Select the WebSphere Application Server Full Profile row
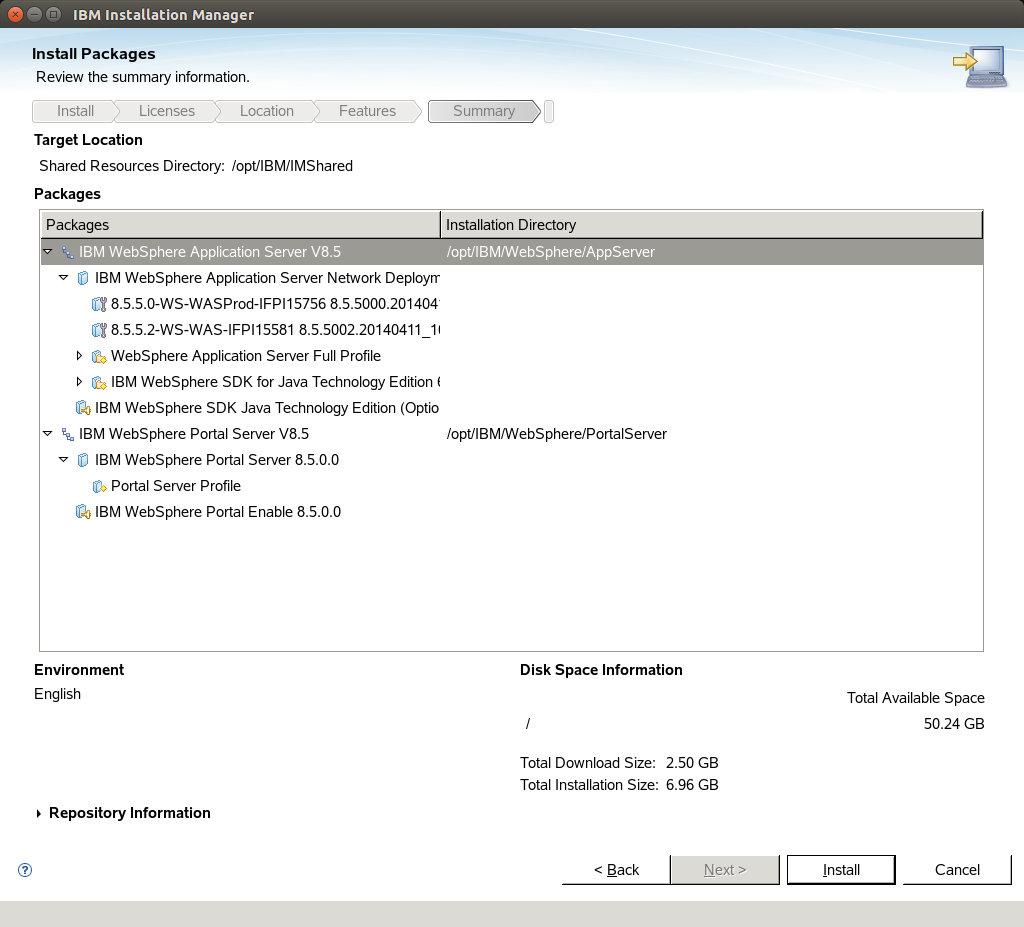1024x927 pixels. [512, 356]
